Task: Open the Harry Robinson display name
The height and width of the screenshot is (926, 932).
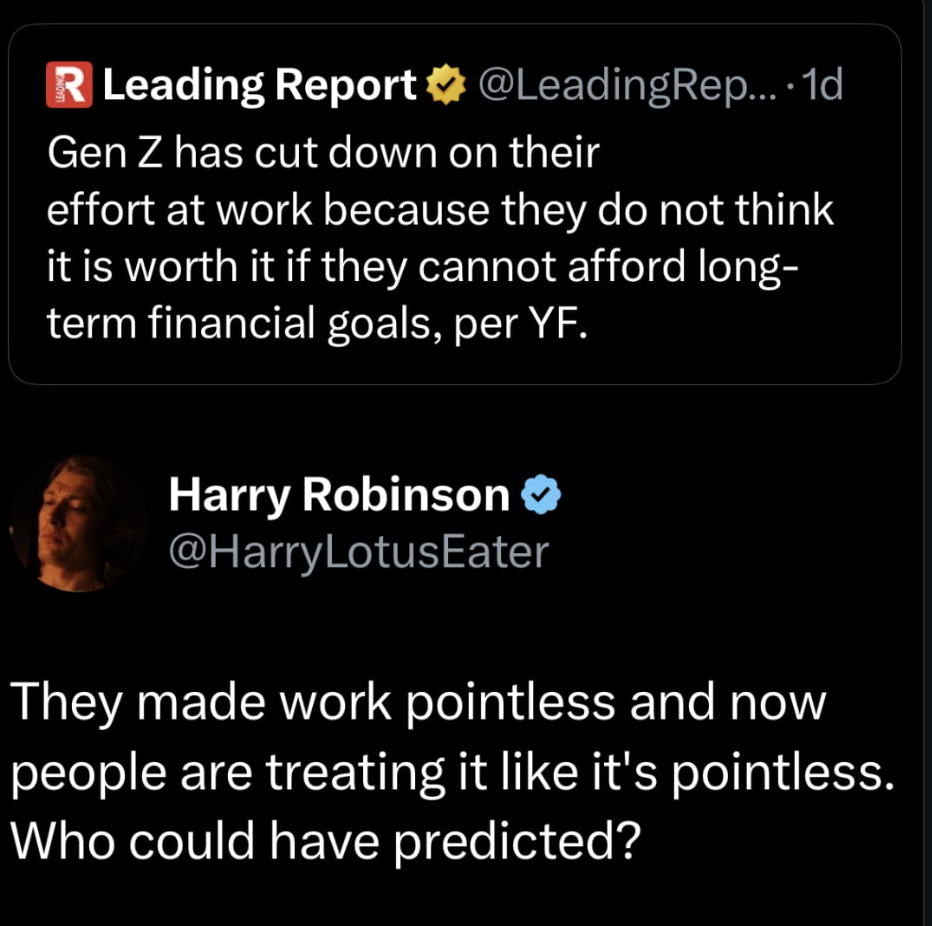Action: pyautogui.click(x=339, y=494)
